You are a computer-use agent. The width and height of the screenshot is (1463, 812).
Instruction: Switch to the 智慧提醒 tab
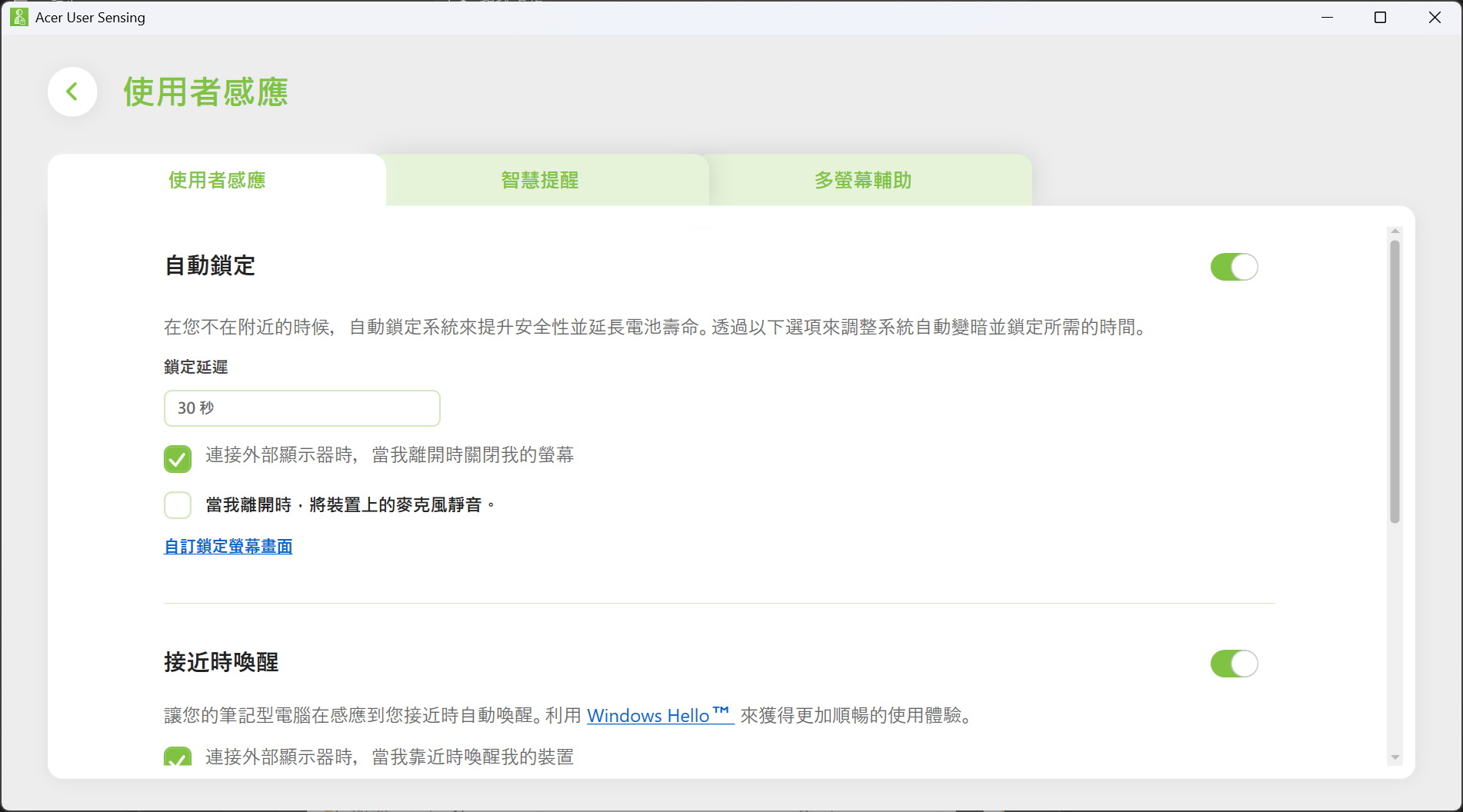pos(539,181)
